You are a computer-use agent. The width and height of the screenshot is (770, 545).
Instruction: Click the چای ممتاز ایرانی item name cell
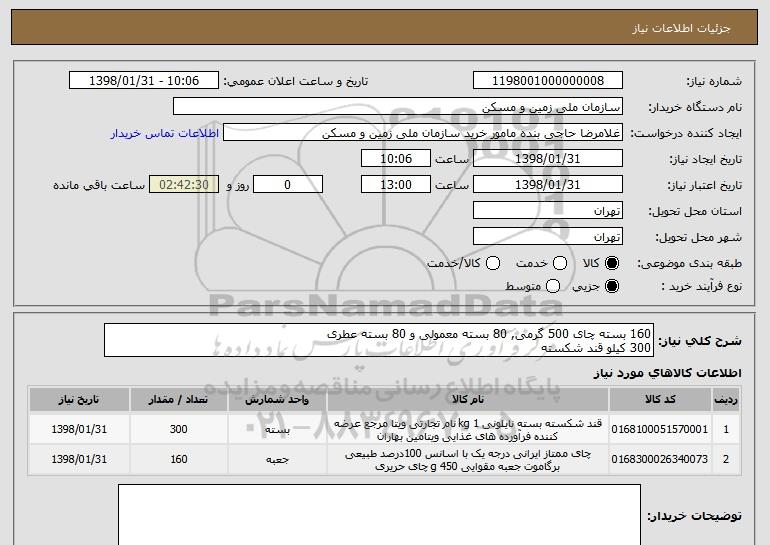tap(468, 460)
